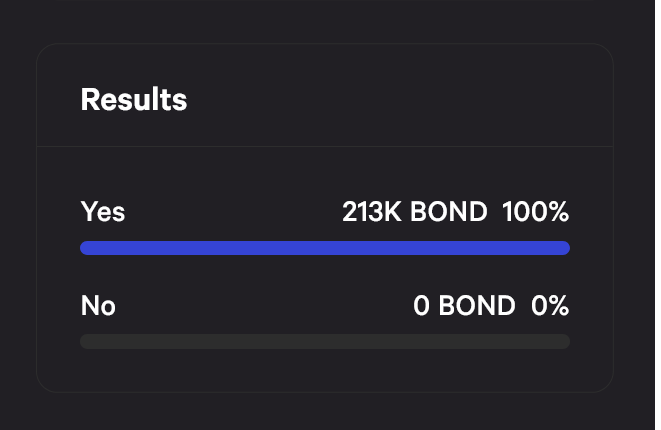Viewport: 661px width, 430px height.
Task: Click the left end of the gray No bar
Action: (86, 342)
